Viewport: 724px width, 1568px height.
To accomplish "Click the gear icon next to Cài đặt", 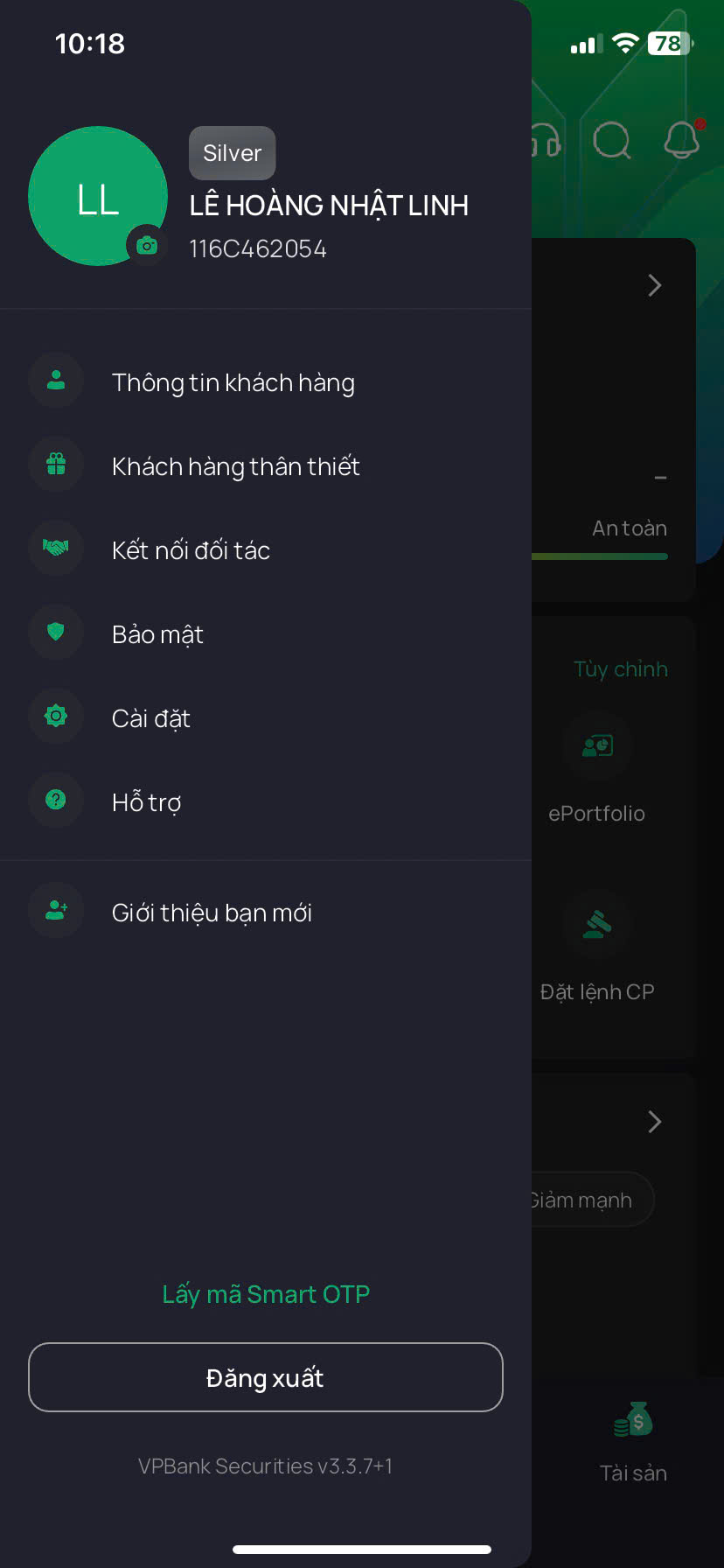I will [x=55, y=716].
